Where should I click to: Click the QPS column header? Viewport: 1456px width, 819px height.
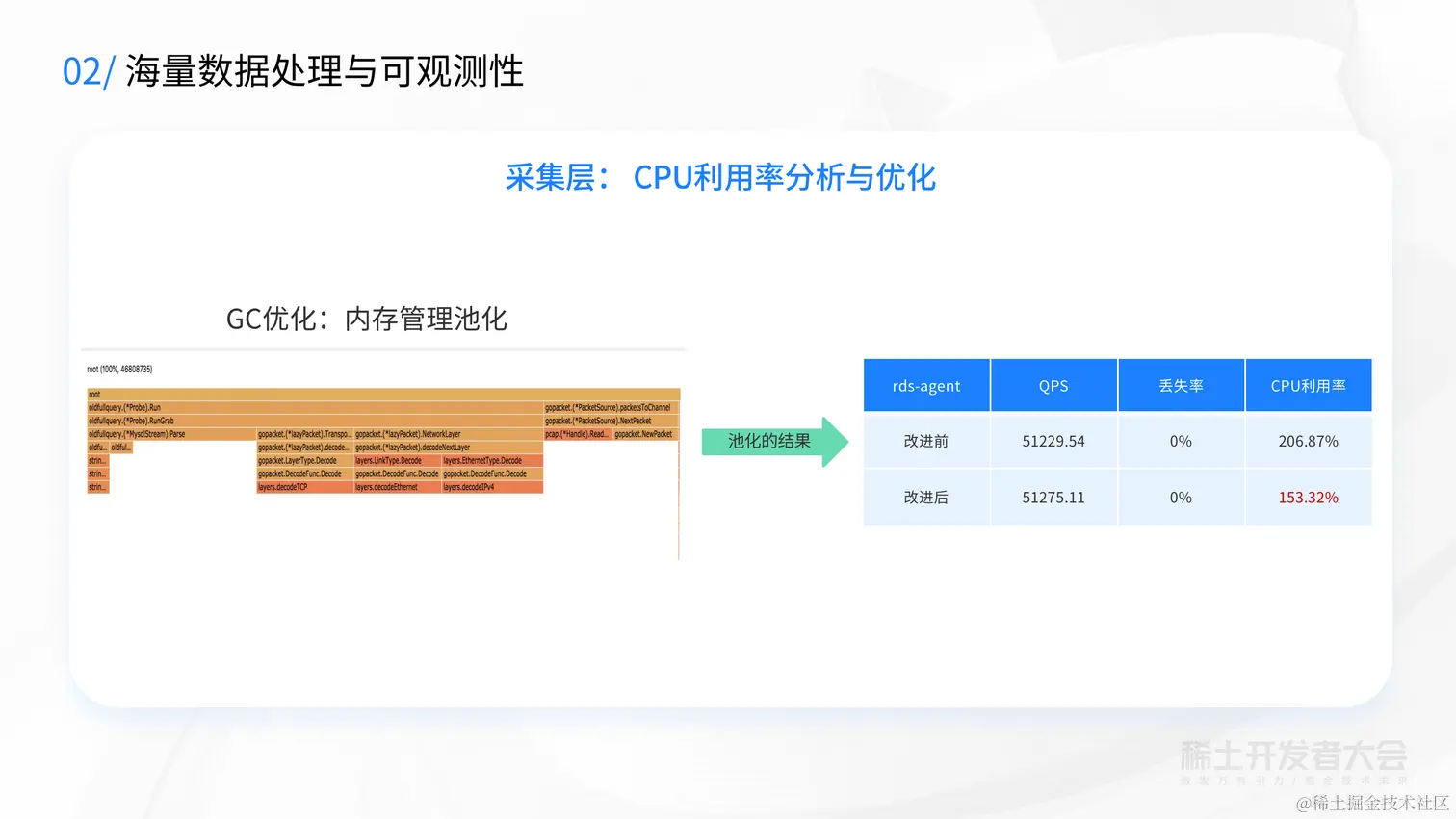click(x=1053, y=385)
